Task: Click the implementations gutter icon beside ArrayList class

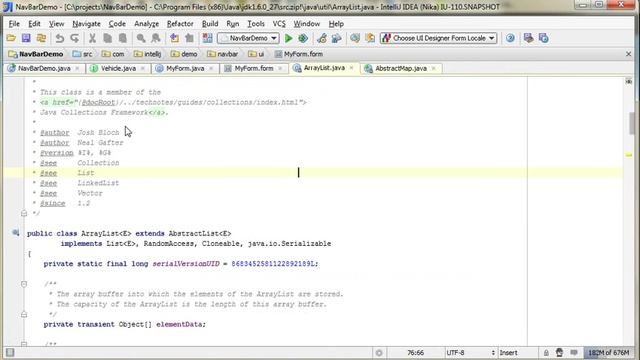Action: tap(16, 233)
